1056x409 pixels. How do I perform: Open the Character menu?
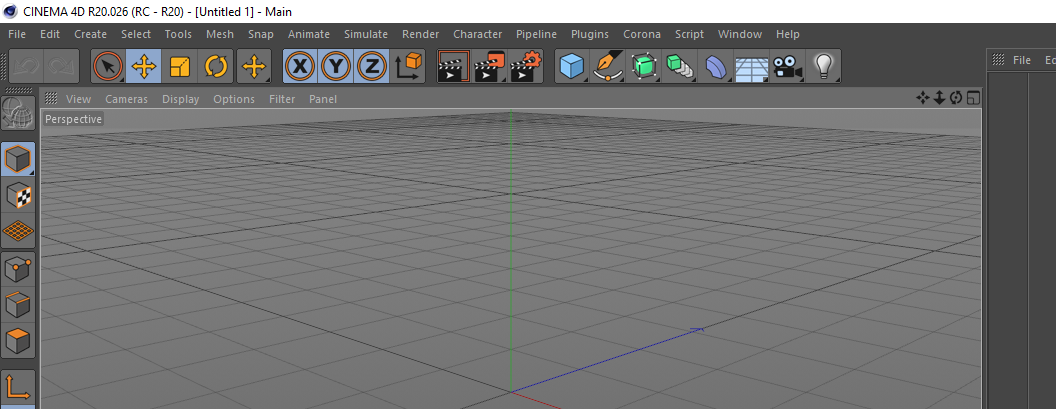(477, 34)
